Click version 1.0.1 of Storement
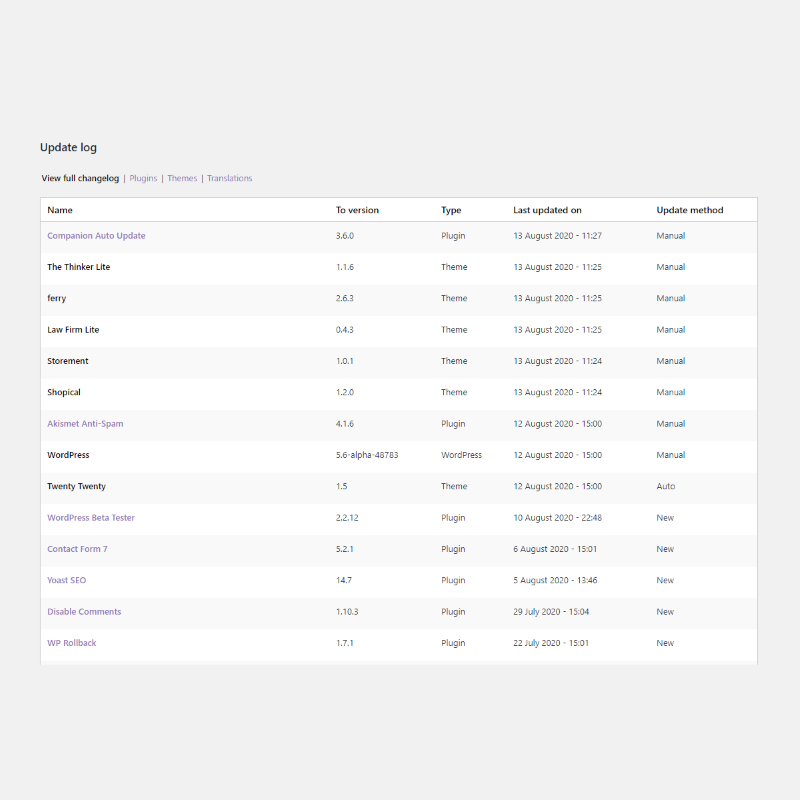The width and height of the screenshot is (800, 800). point(345,361)
